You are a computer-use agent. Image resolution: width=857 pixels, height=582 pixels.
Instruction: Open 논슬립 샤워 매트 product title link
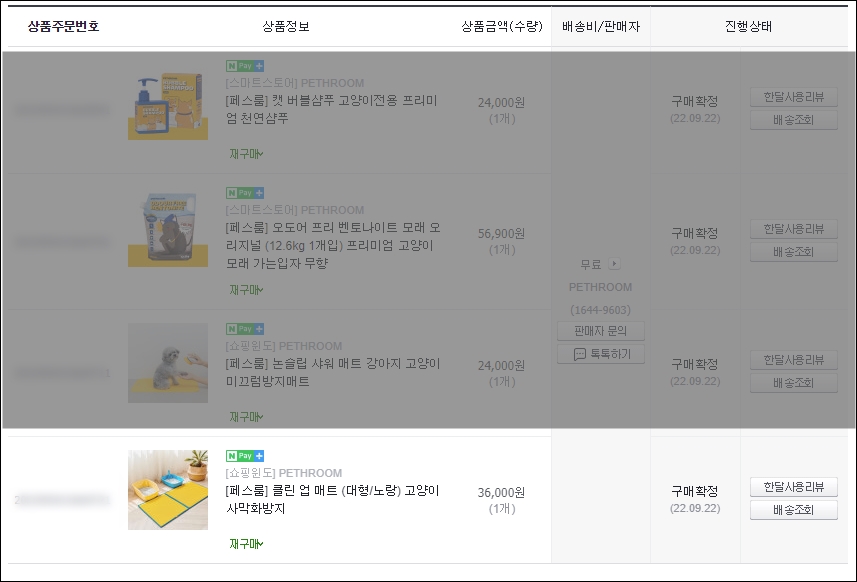pyautogui.click(x=332, y=372)
